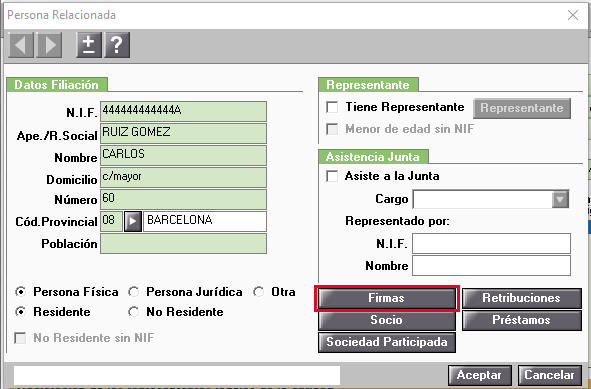The height and width of the screenshot is (389, 591).
Task: Open Retribuciones
Action: 522,298
